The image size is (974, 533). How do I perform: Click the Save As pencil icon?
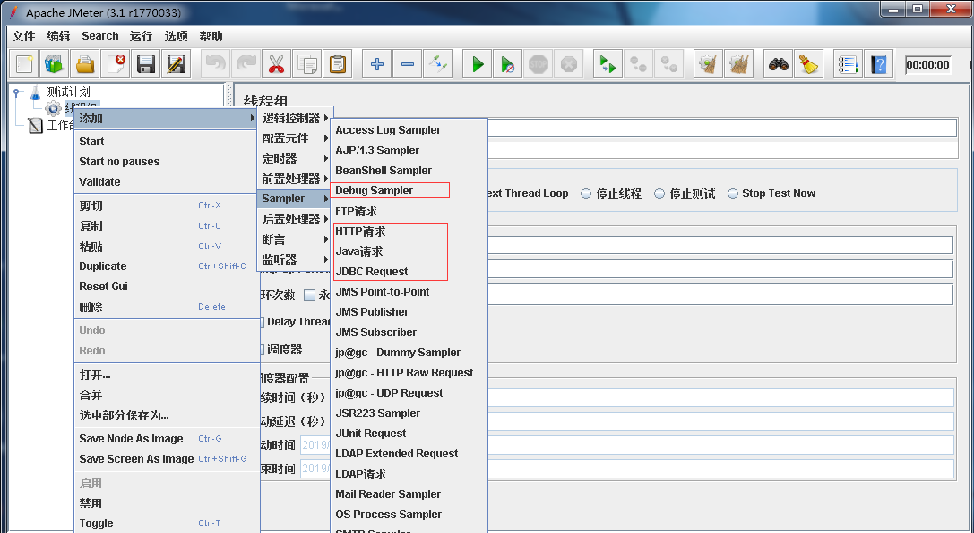(x=176, y=64)
